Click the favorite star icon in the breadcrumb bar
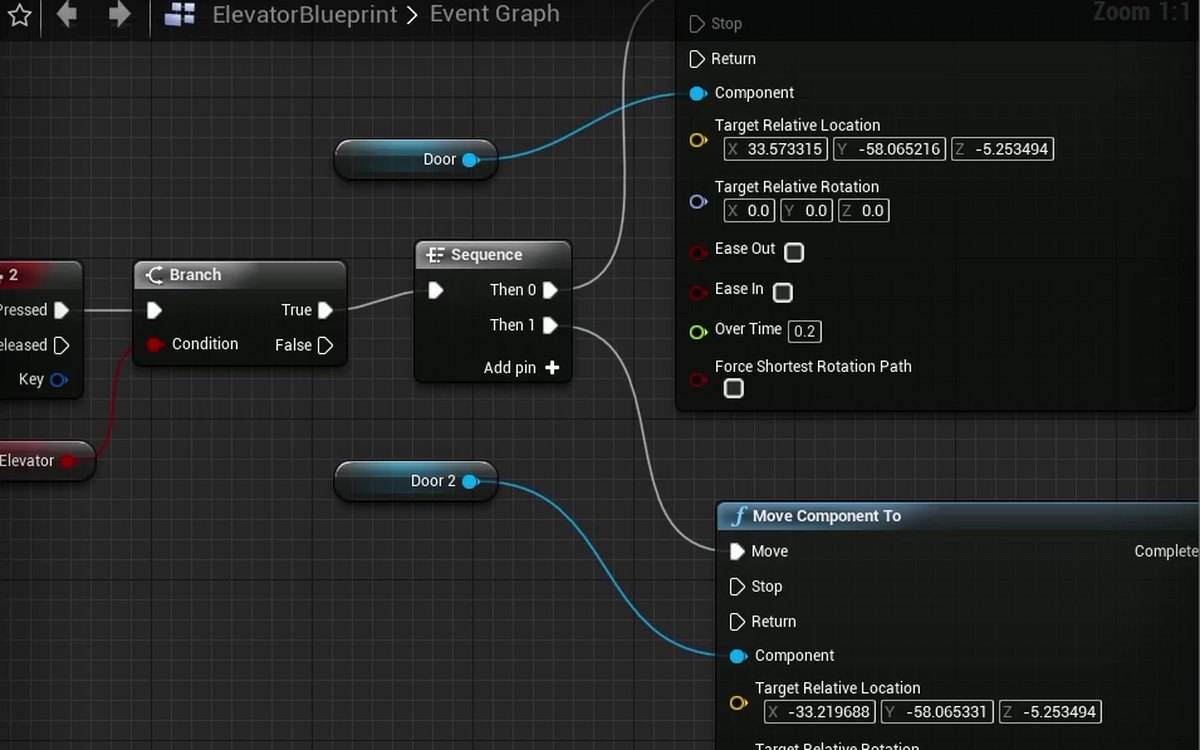 pos(19,15)
